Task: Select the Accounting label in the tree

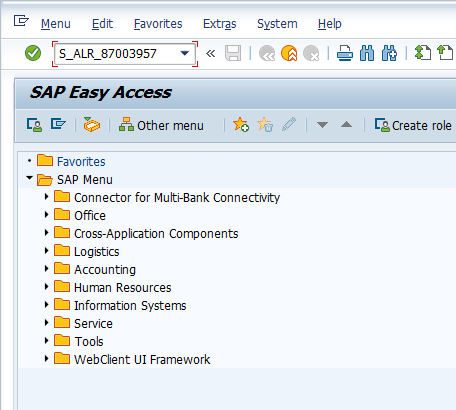Action: pos(105,270)
